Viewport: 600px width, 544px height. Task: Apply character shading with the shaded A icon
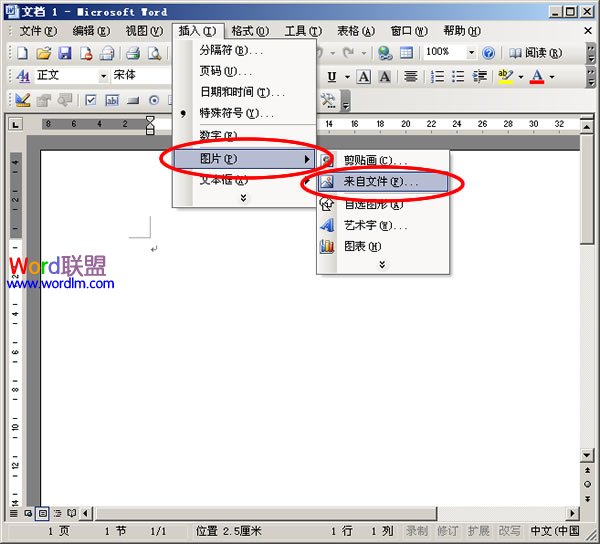(385, 77)
